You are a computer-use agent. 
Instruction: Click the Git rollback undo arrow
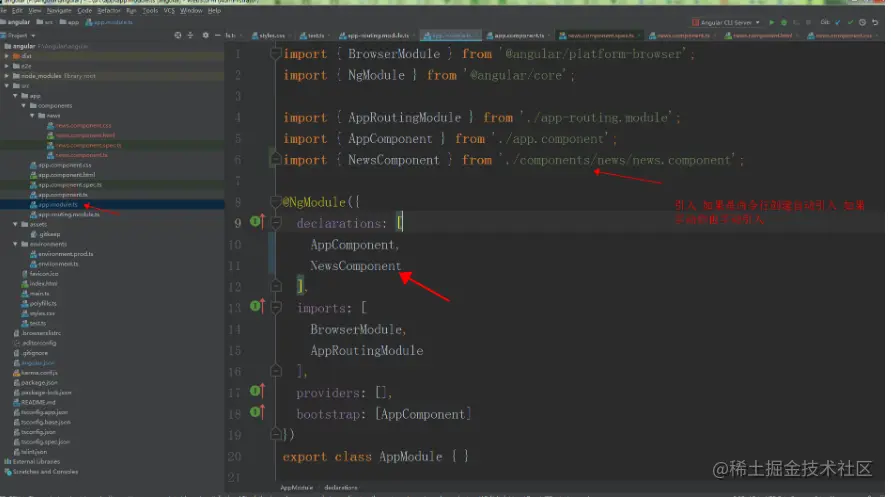click(x=875, y=23)
